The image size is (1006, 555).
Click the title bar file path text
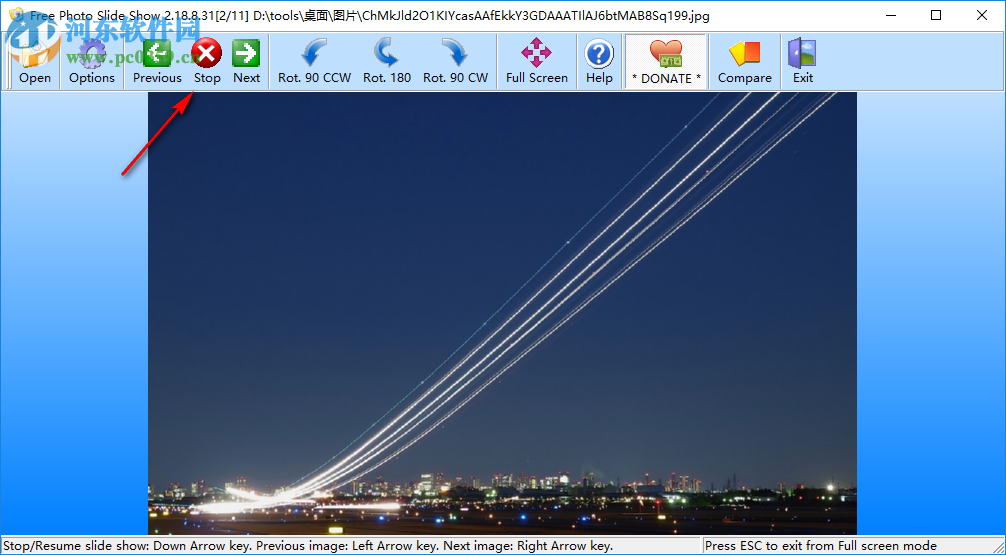(481, 15)
